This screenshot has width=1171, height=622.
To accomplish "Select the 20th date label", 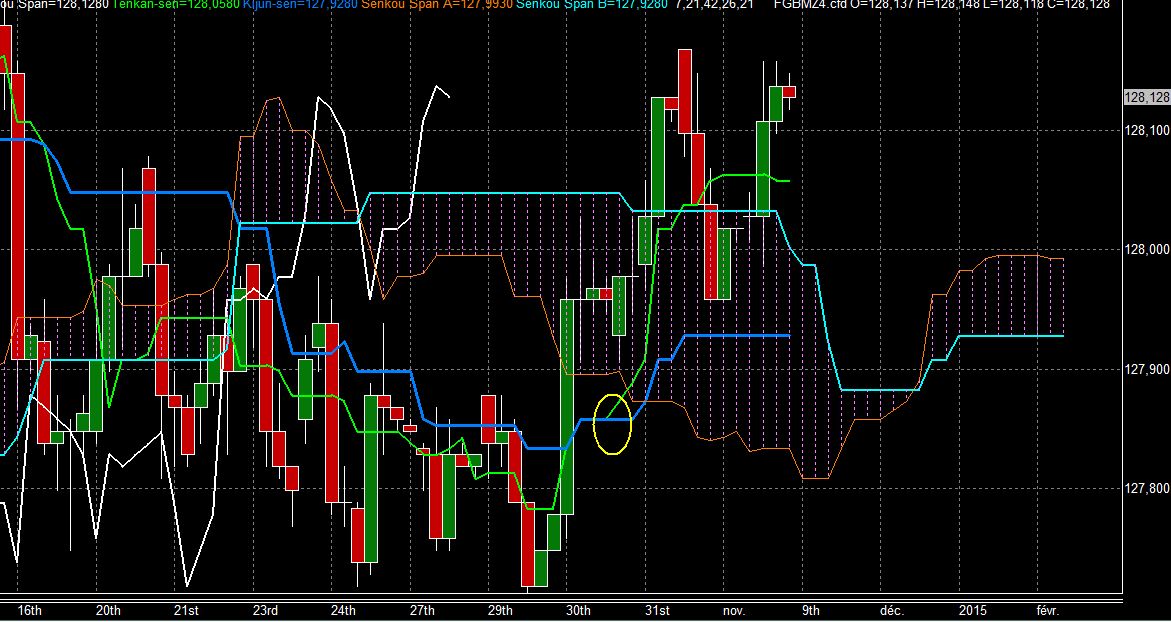I will click(x=108, y=611).
